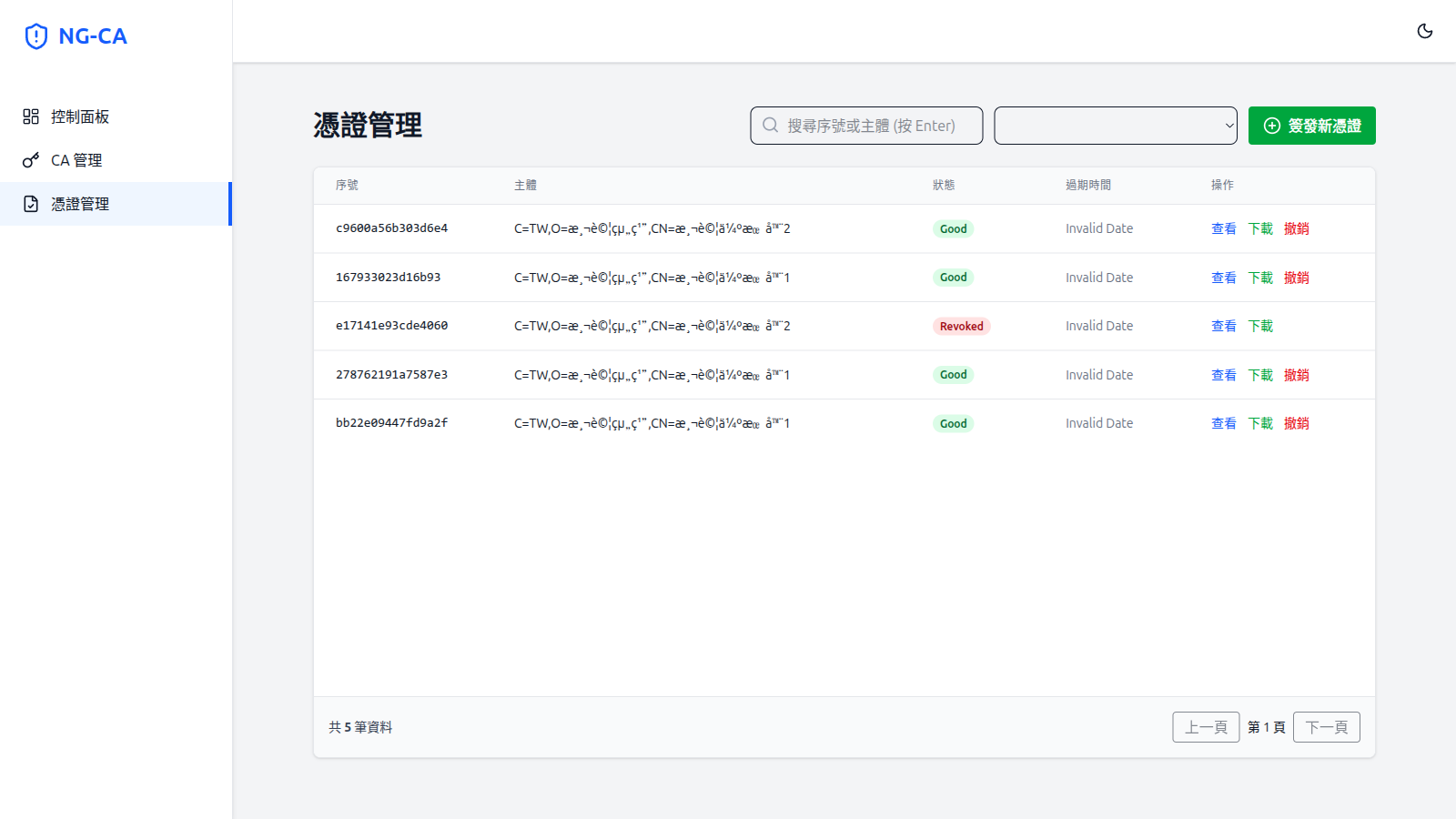Click the NG-CA shield logo icon
The image size is (1456, 819).
[36, 36]
